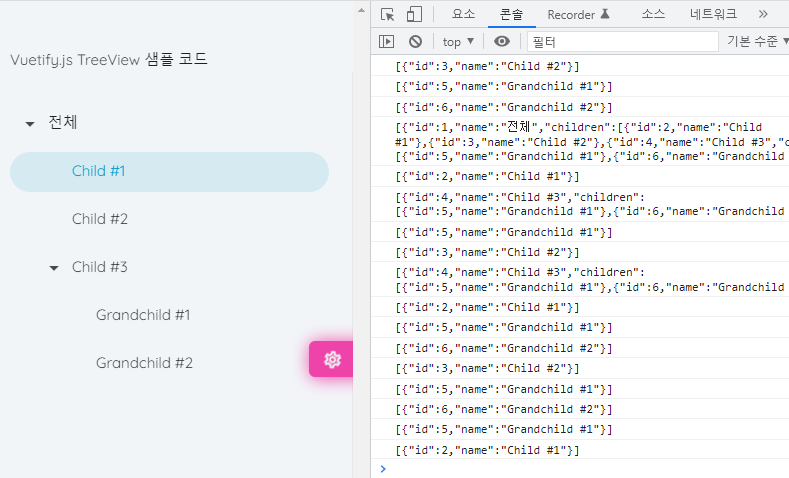Screen dimensions: 789x478
Task: Open the 네트워크 tab
Action: tap(713, 14)
